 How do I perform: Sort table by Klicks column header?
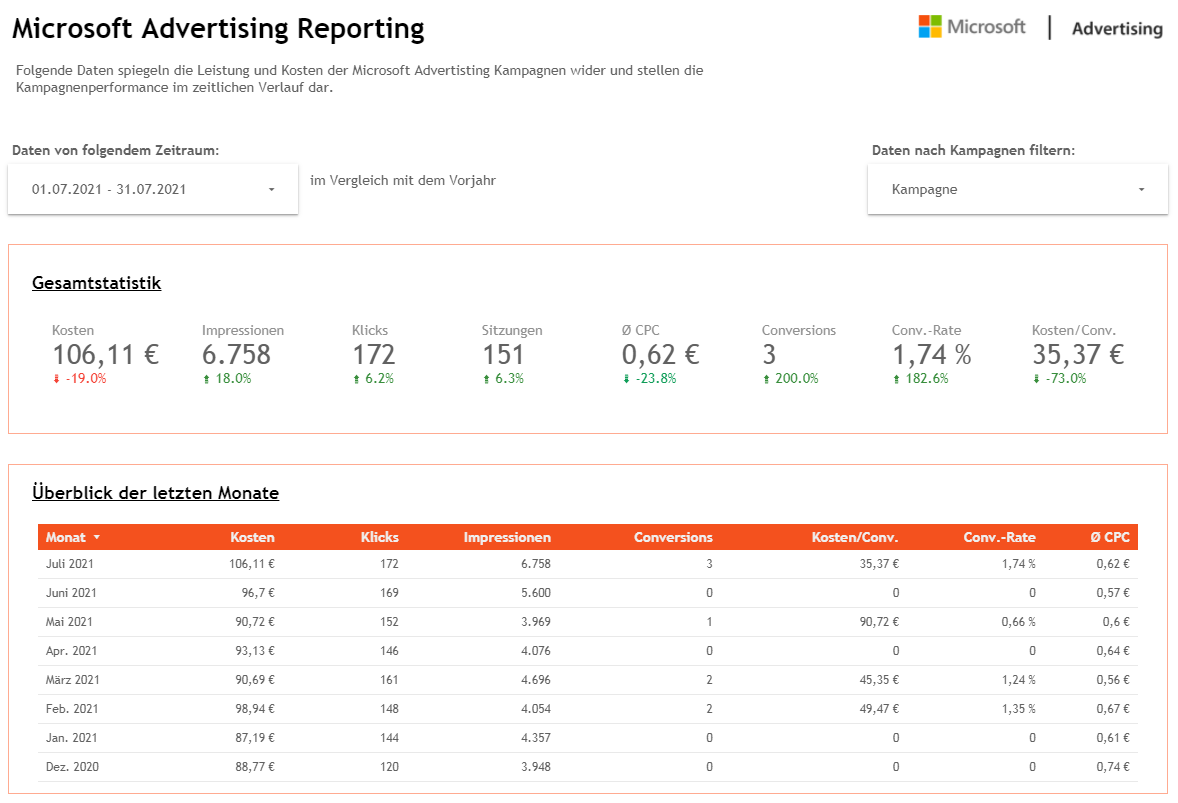[x=379, y=537]
